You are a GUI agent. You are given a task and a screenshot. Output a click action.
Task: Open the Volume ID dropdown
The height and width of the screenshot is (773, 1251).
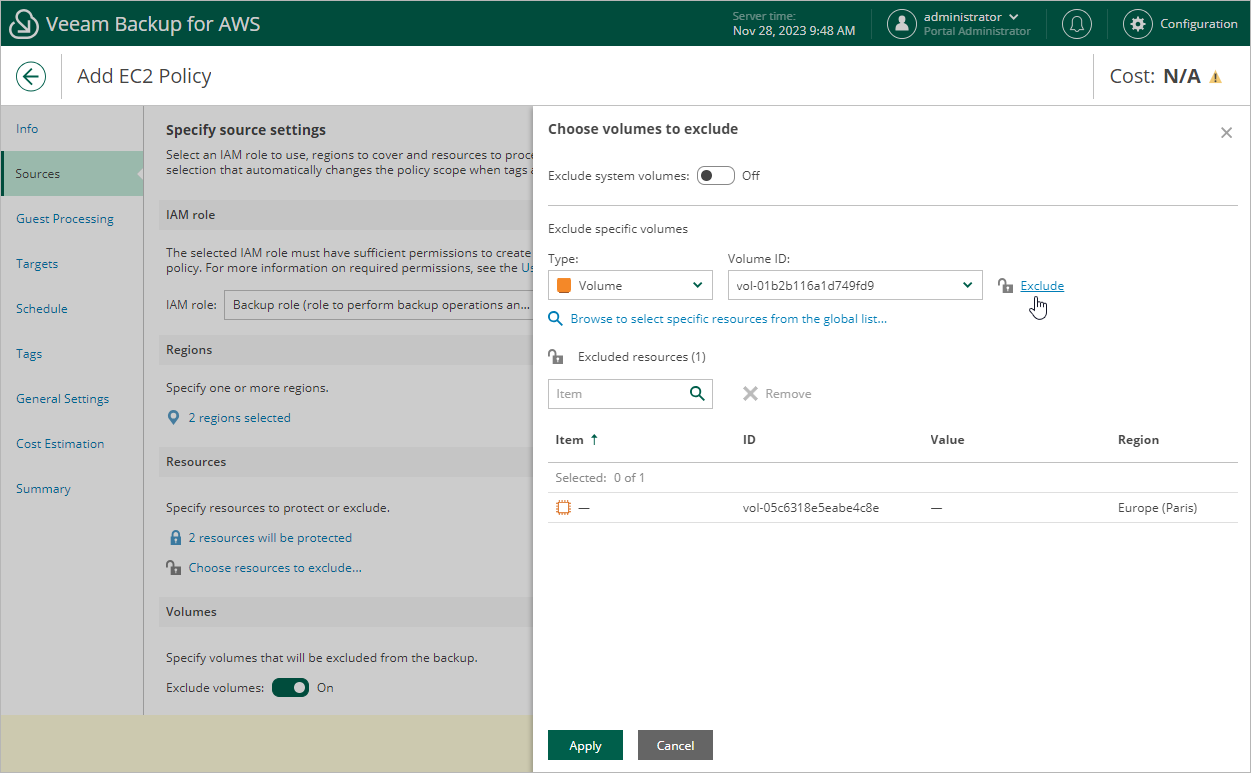click(855, 286)
